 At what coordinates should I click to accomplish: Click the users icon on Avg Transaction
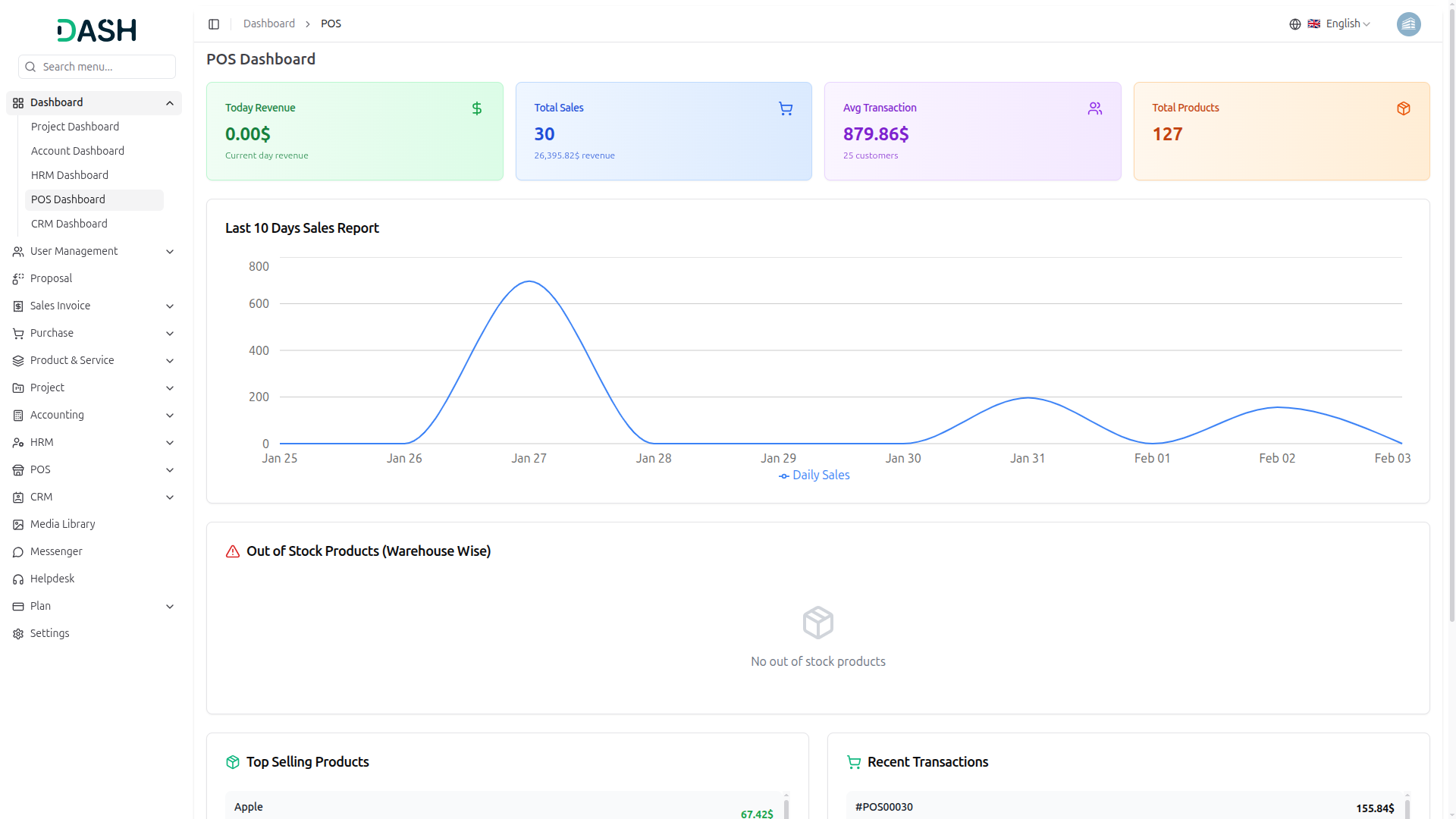(x=1095, y=108)
